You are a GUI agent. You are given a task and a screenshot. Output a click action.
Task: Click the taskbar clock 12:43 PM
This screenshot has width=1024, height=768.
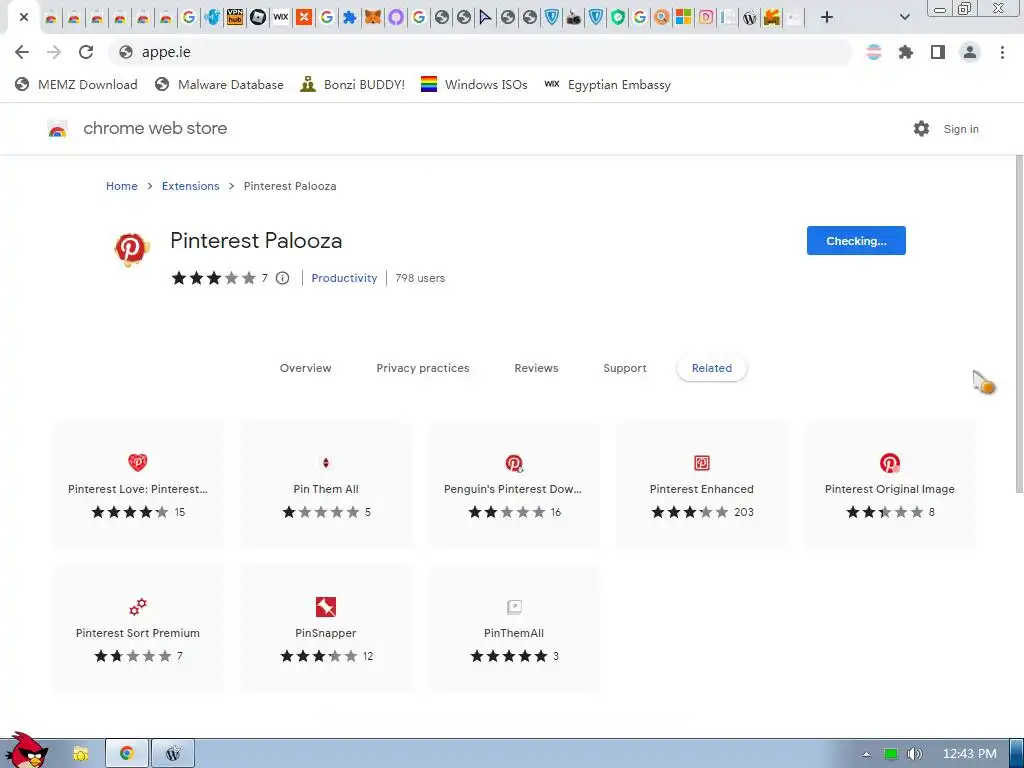point(970,754)
